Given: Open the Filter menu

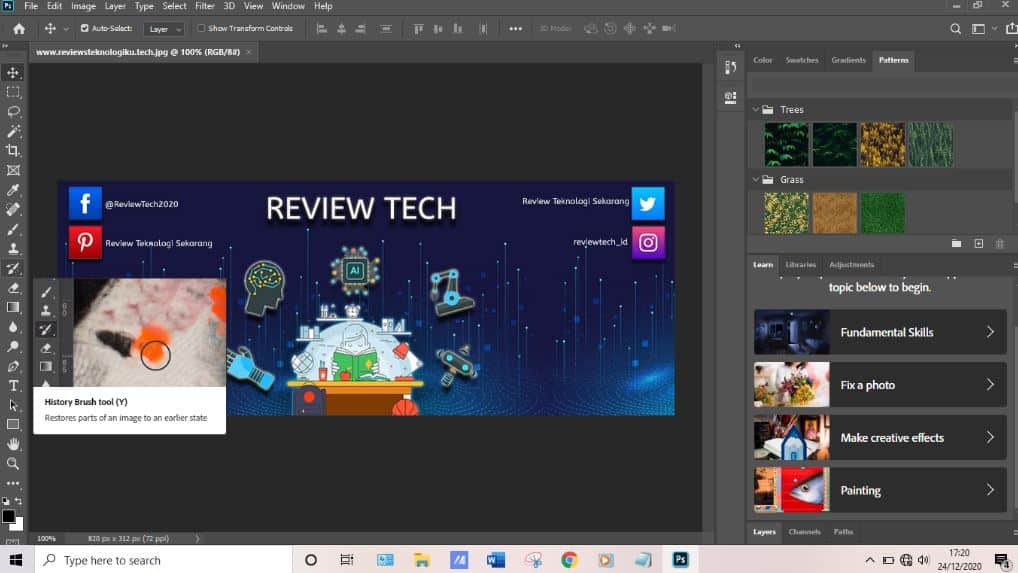Looking at the screenshot, I should pos(204,6).
